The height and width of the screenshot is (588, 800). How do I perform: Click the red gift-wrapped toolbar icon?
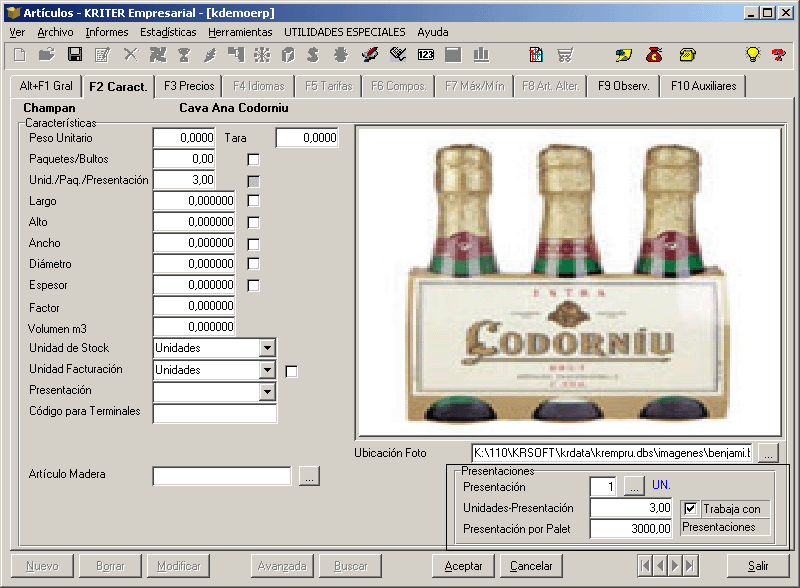[x=536, y=55]
